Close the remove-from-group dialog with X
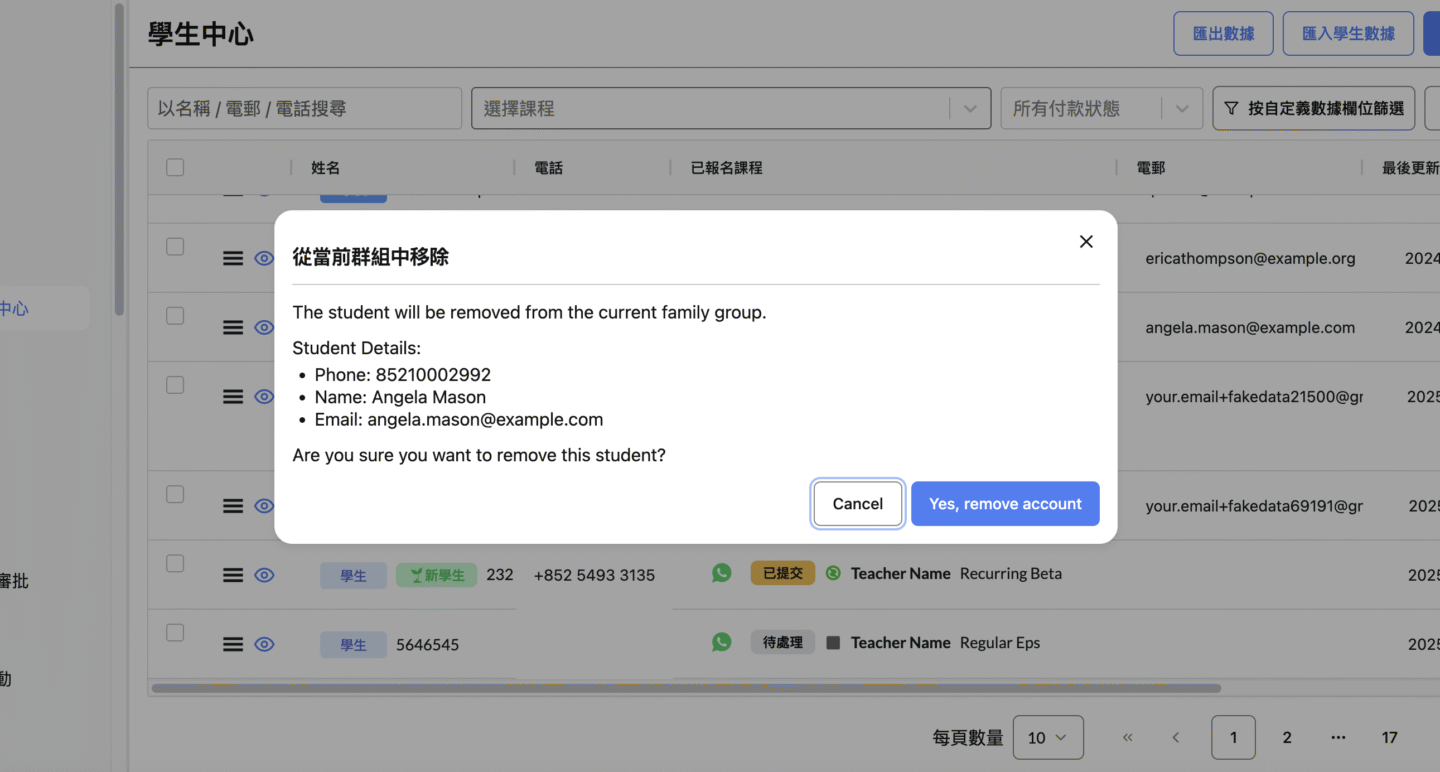 pyautogui.click(x=1086, y=242)
